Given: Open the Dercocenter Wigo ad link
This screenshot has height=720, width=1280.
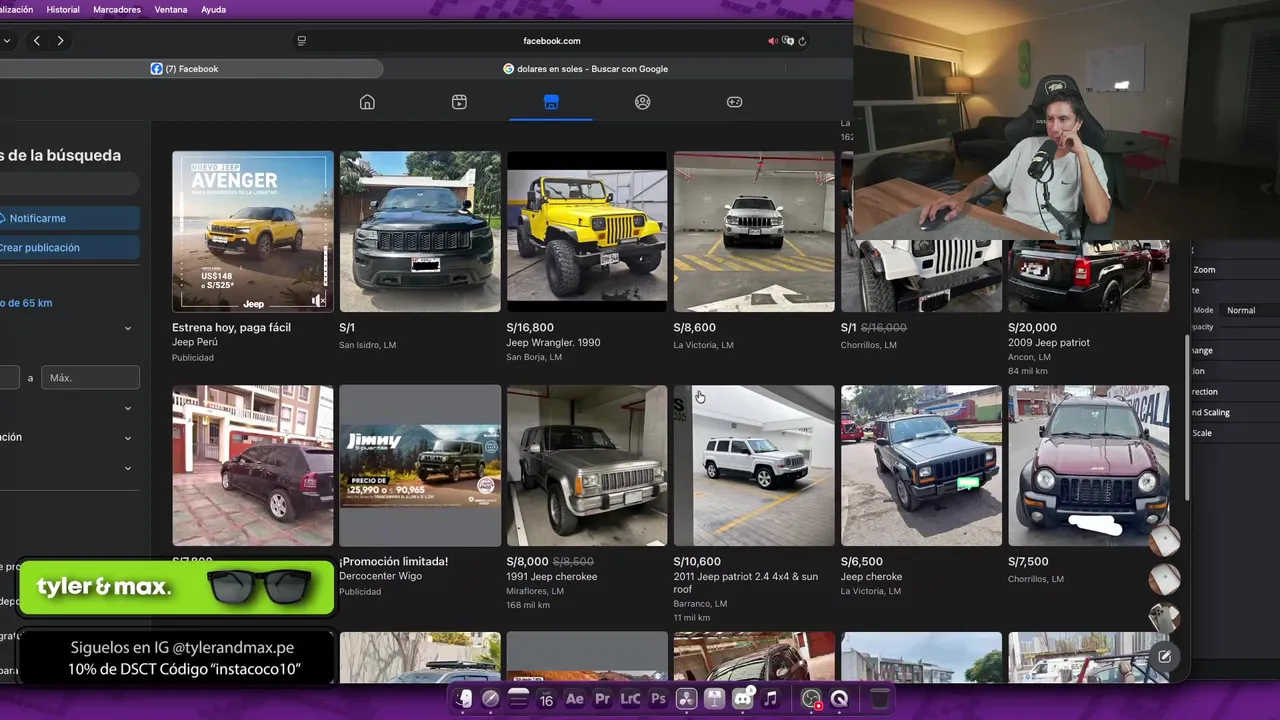Looking at the screenshot, I should click(380, 576).
